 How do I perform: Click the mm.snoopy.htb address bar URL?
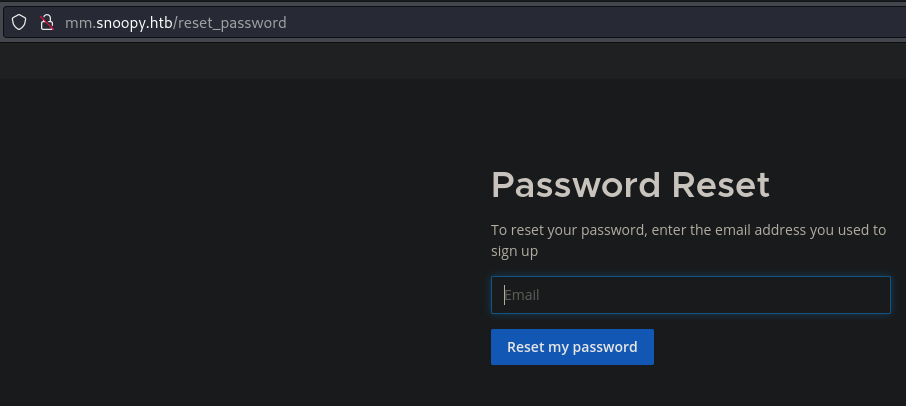point(175,22)
